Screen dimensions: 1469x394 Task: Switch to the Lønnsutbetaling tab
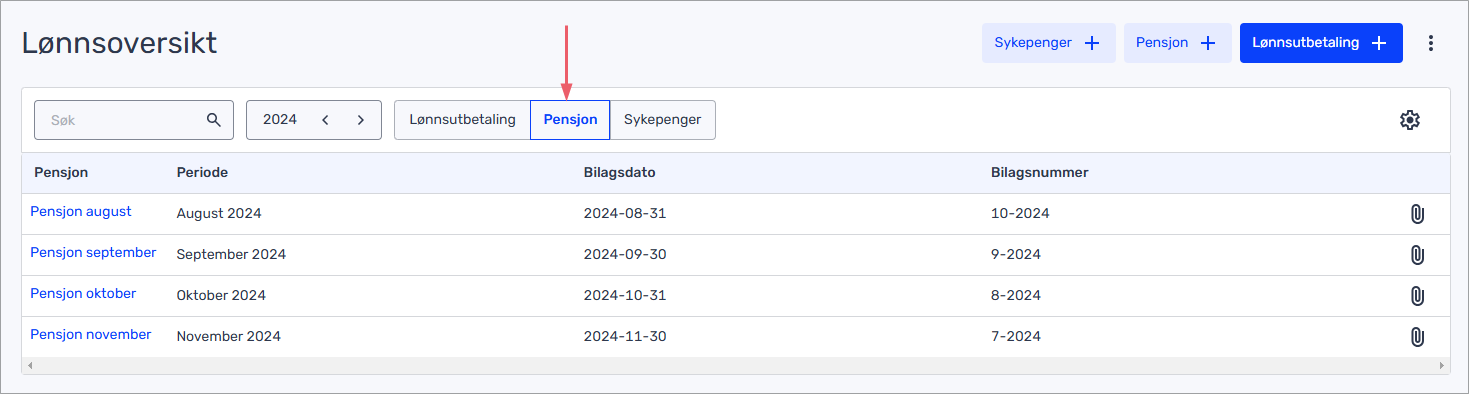pos(462,120)
